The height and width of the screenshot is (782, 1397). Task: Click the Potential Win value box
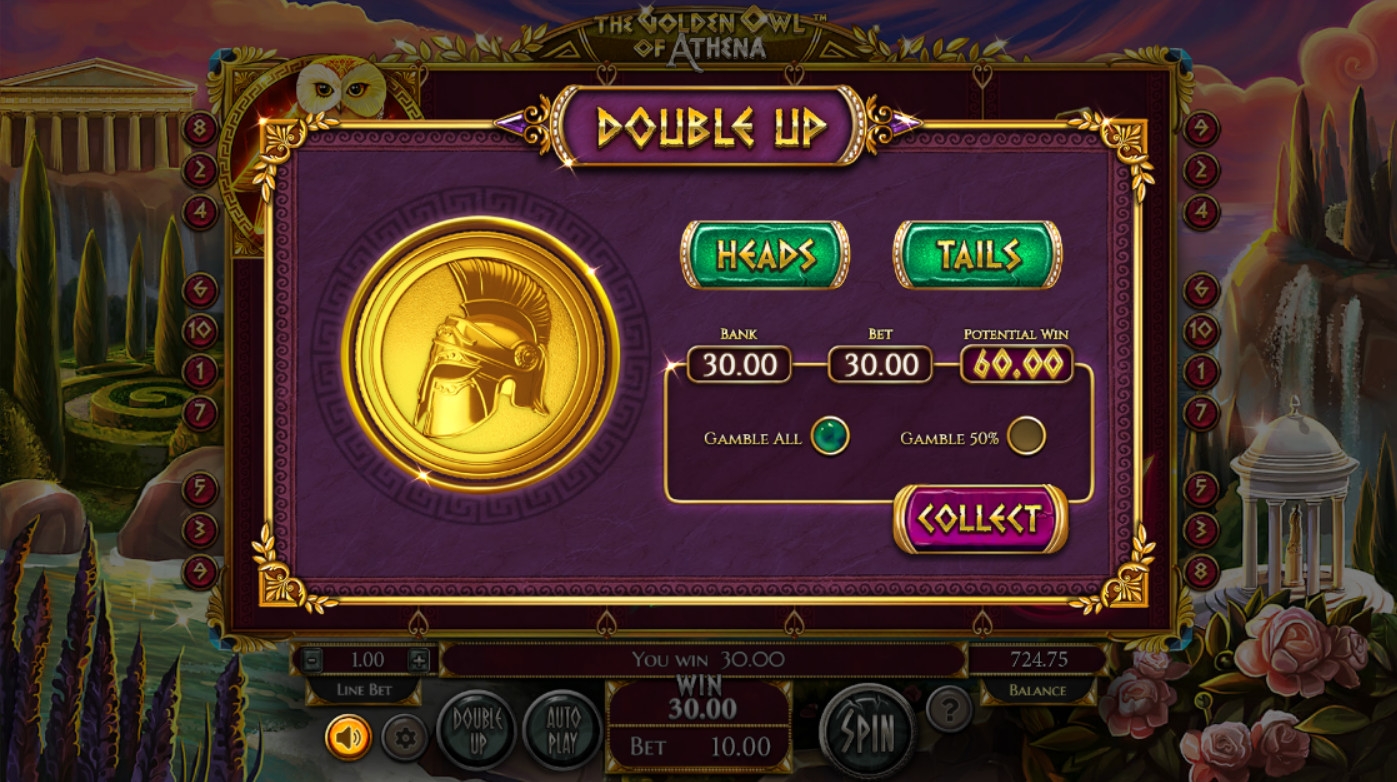click(1016, 365)
